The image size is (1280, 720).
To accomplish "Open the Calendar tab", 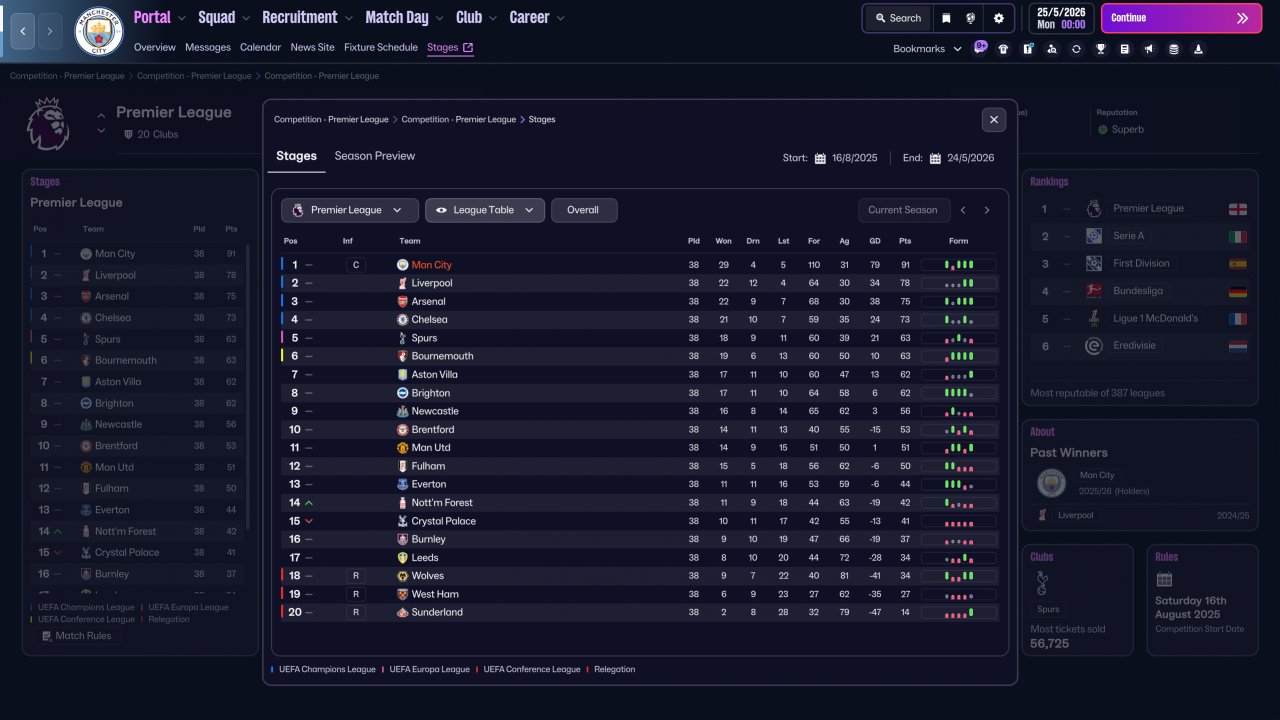I will point(260,47).
